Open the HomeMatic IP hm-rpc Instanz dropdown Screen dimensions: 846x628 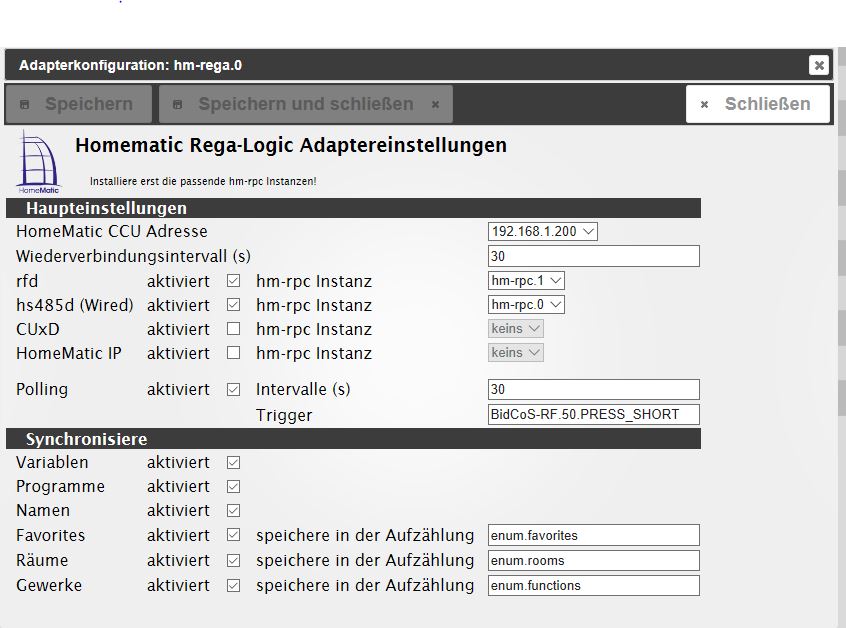(515, 353)
